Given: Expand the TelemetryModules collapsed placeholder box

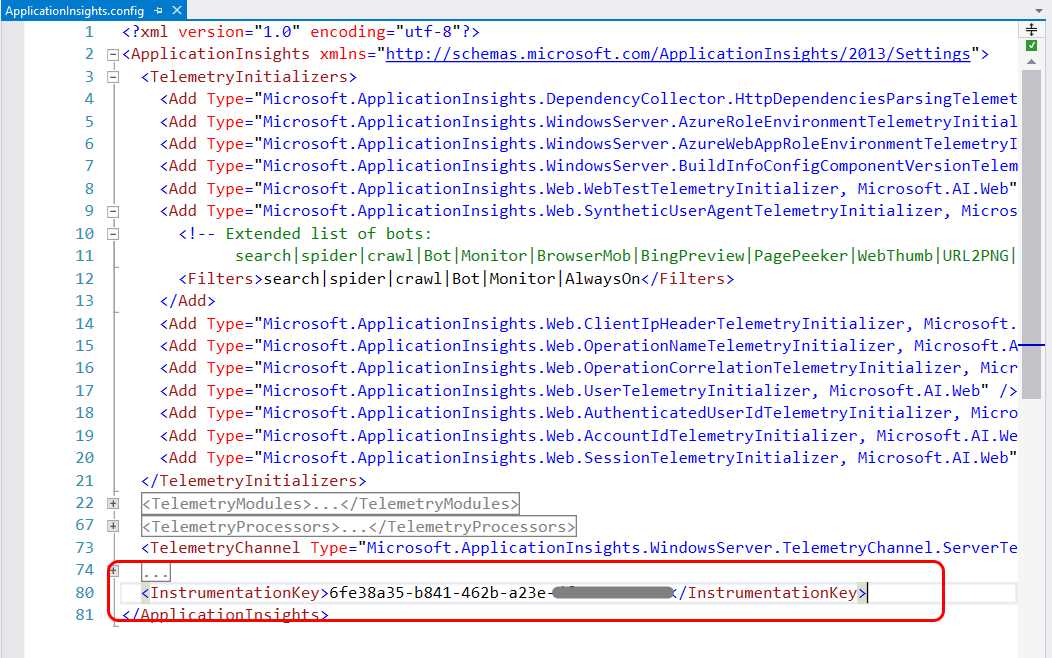Looking at the screenshot, I should [330, 503].
